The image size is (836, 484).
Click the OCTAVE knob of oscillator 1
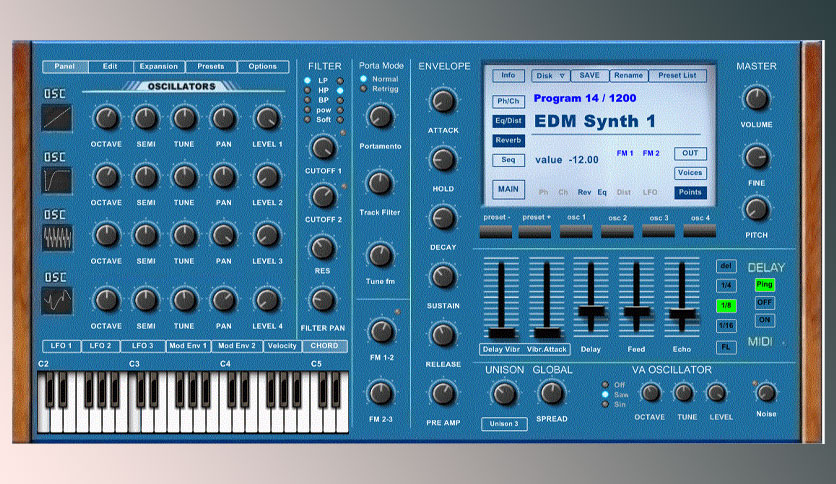pos(106,118)
